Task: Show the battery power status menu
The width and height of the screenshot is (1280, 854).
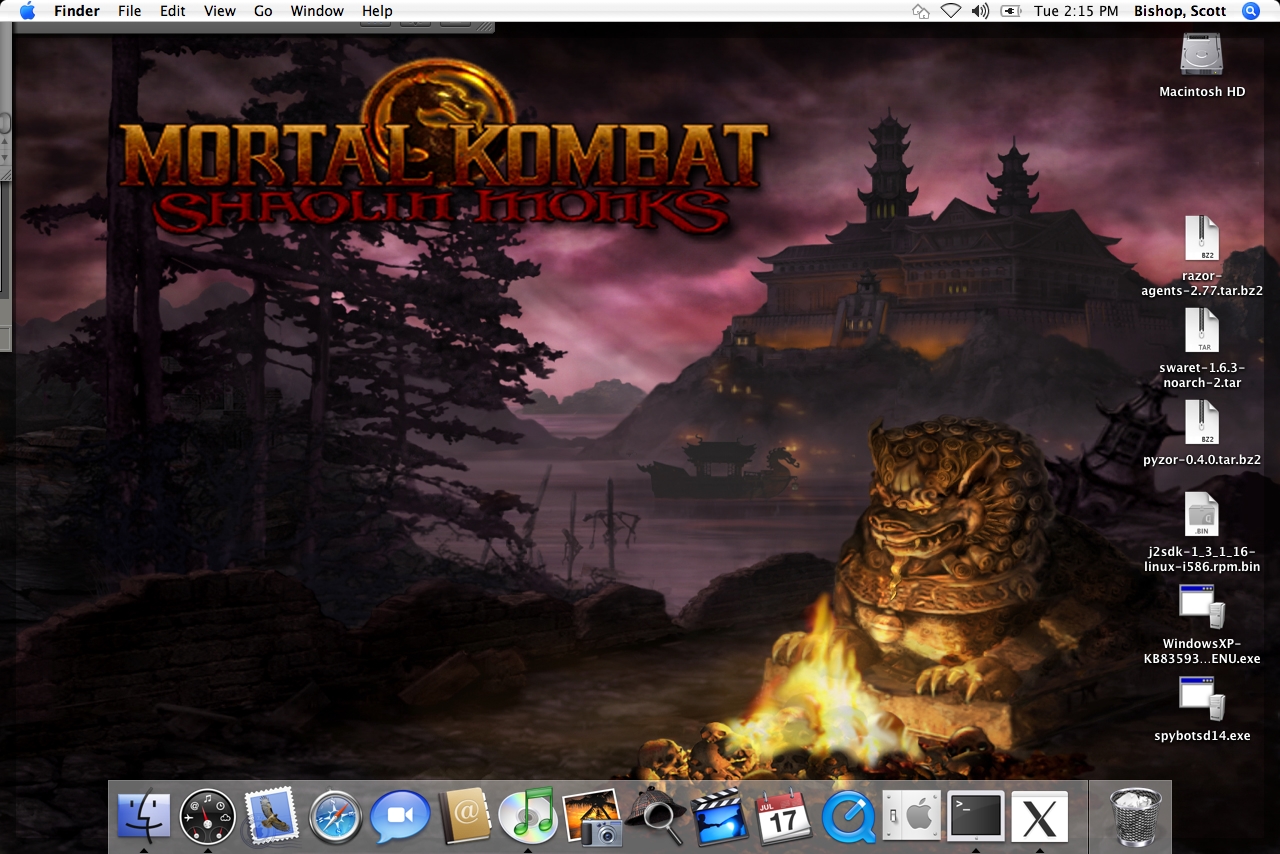Action: pyautogui.click(x=1011, y=11)
